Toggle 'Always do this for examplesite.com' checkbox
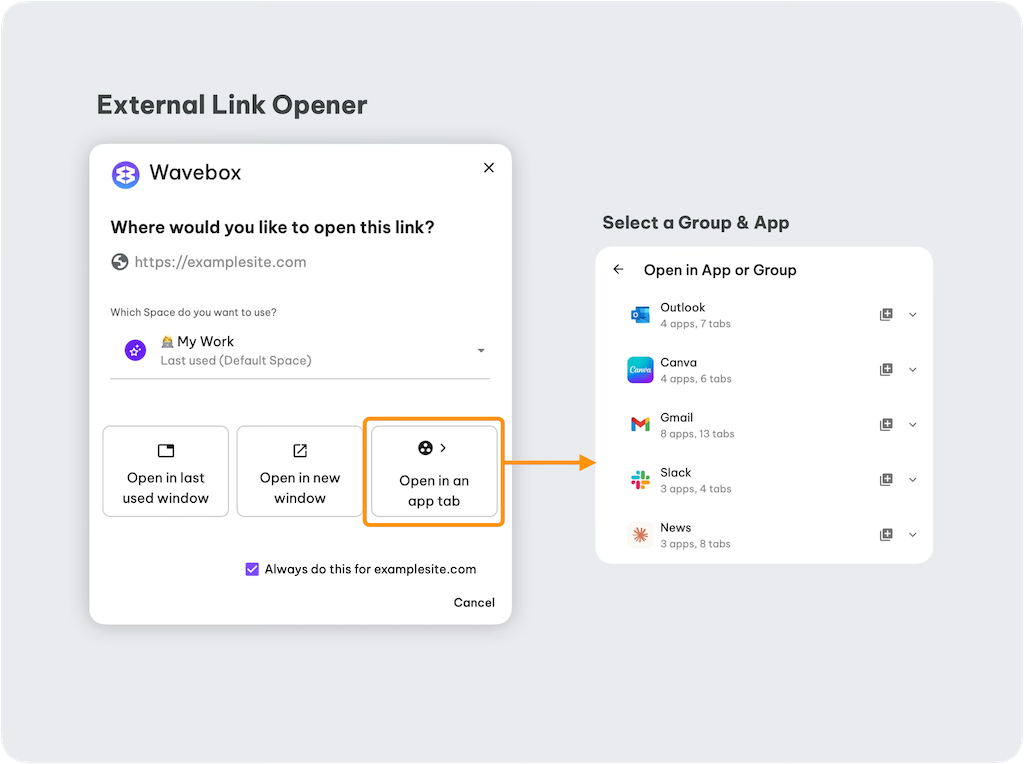The height and width of the screenshot is (764, 1024). [252, 569]
